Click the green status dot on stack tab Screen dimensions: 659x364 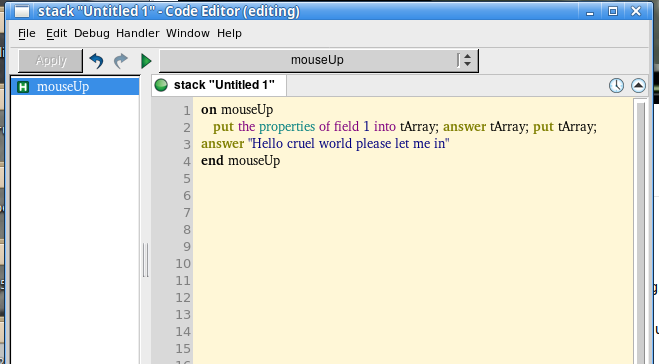pos(161,85)
